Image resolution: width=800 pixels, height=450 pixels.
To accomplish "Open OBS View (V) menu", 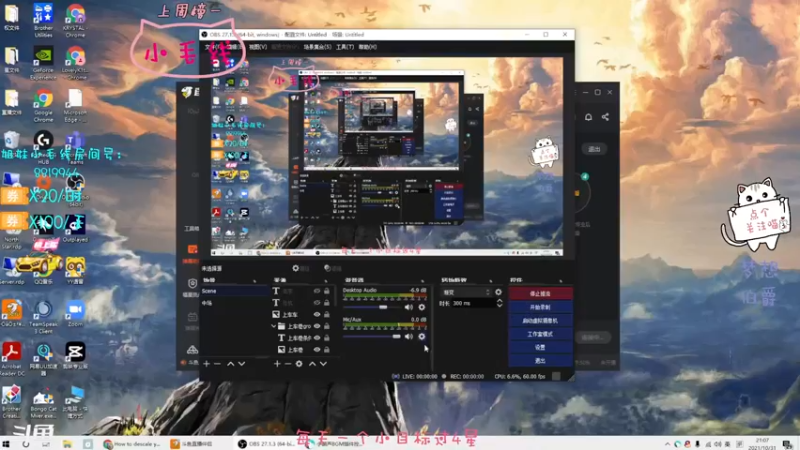I will [258, 47].
